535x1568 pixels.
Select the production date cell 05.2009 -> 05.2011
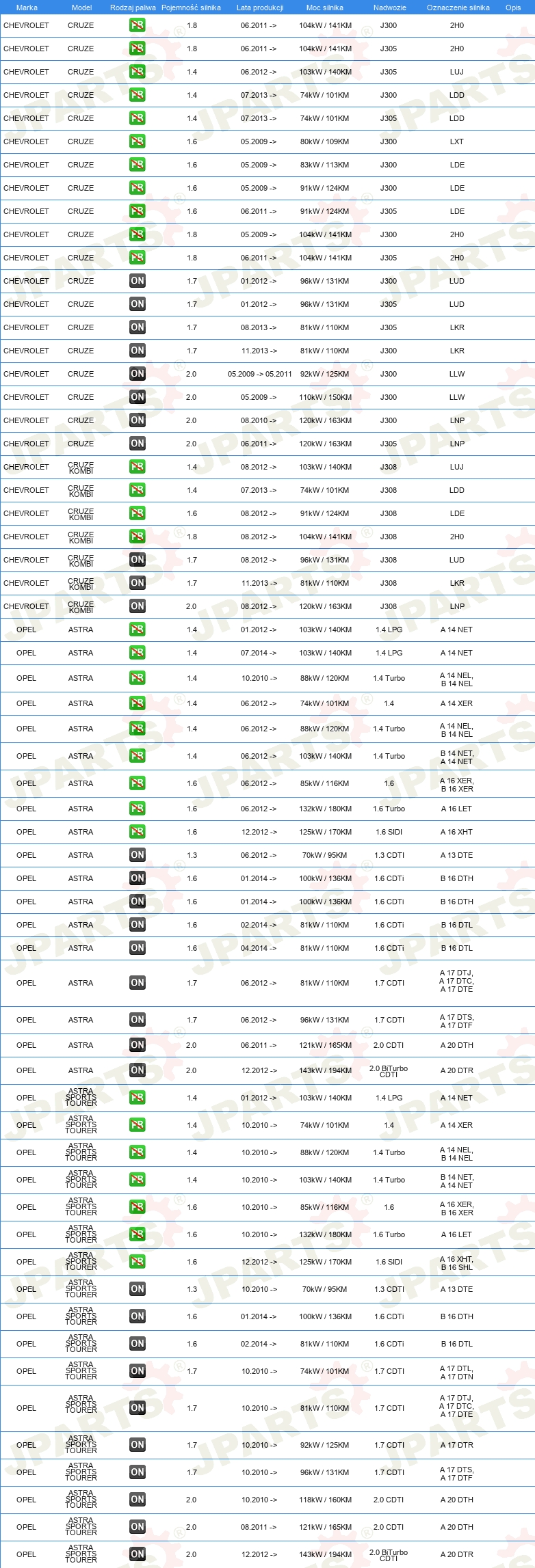[x=260, y=374]
